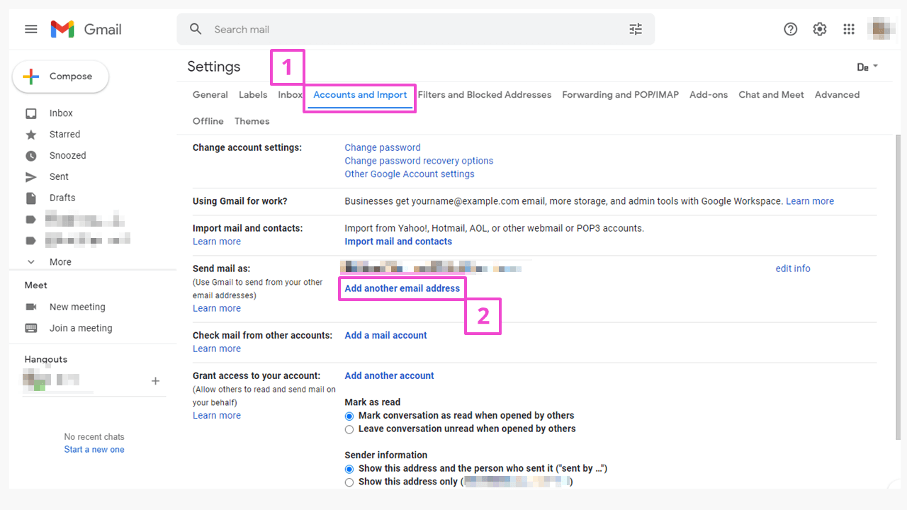Open the Inbox folder
908x510 pixels.
coord(61,113)
